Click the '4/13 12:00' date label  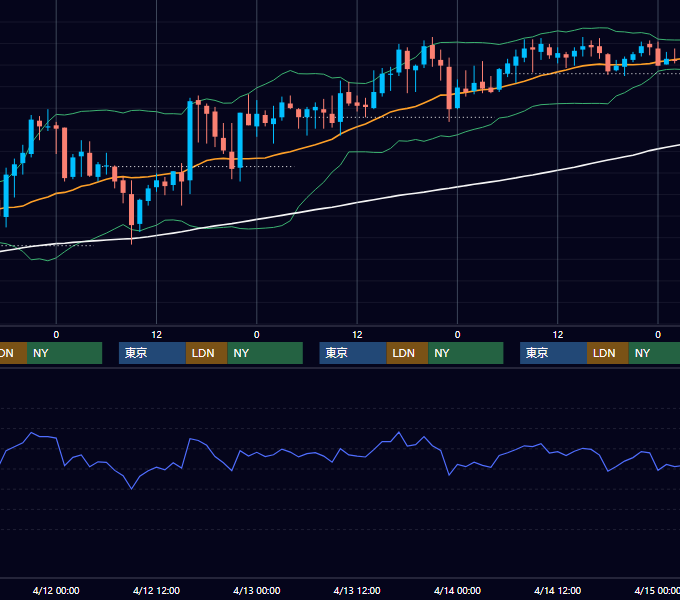tap(357, 590)
